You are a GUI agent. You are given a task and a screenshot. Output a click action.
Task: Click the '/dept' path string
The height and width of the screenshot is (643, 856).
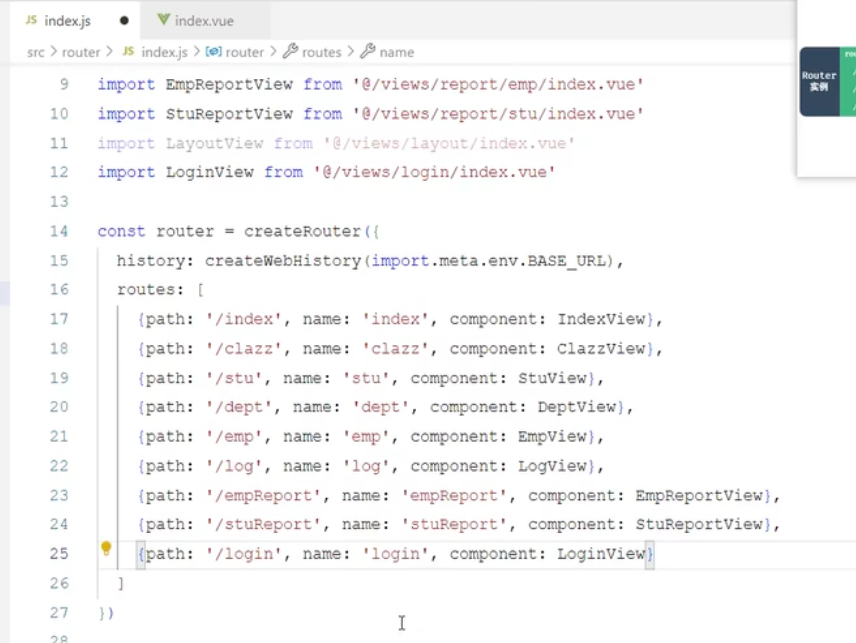239,407
